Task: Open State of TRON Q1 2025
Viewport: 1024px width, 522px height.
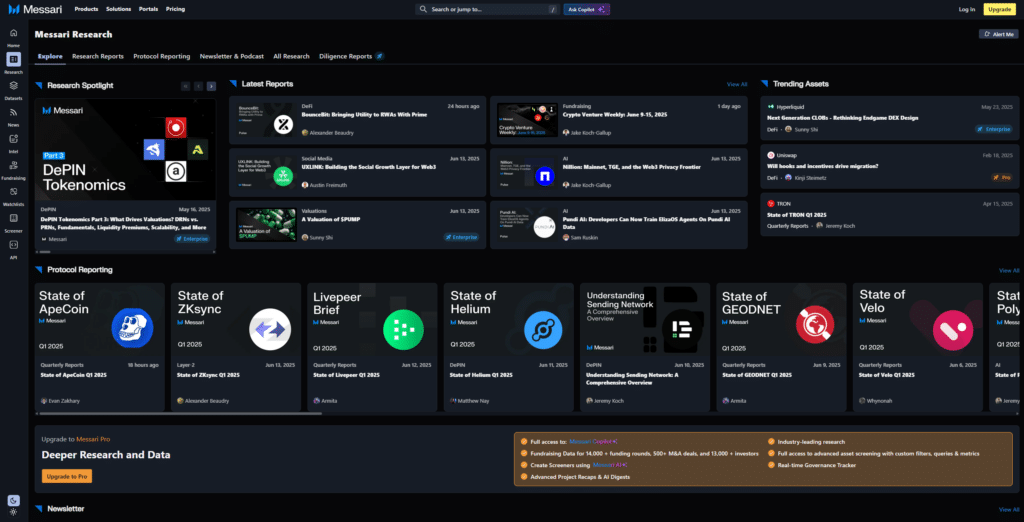Action: (x=797, y=214)
